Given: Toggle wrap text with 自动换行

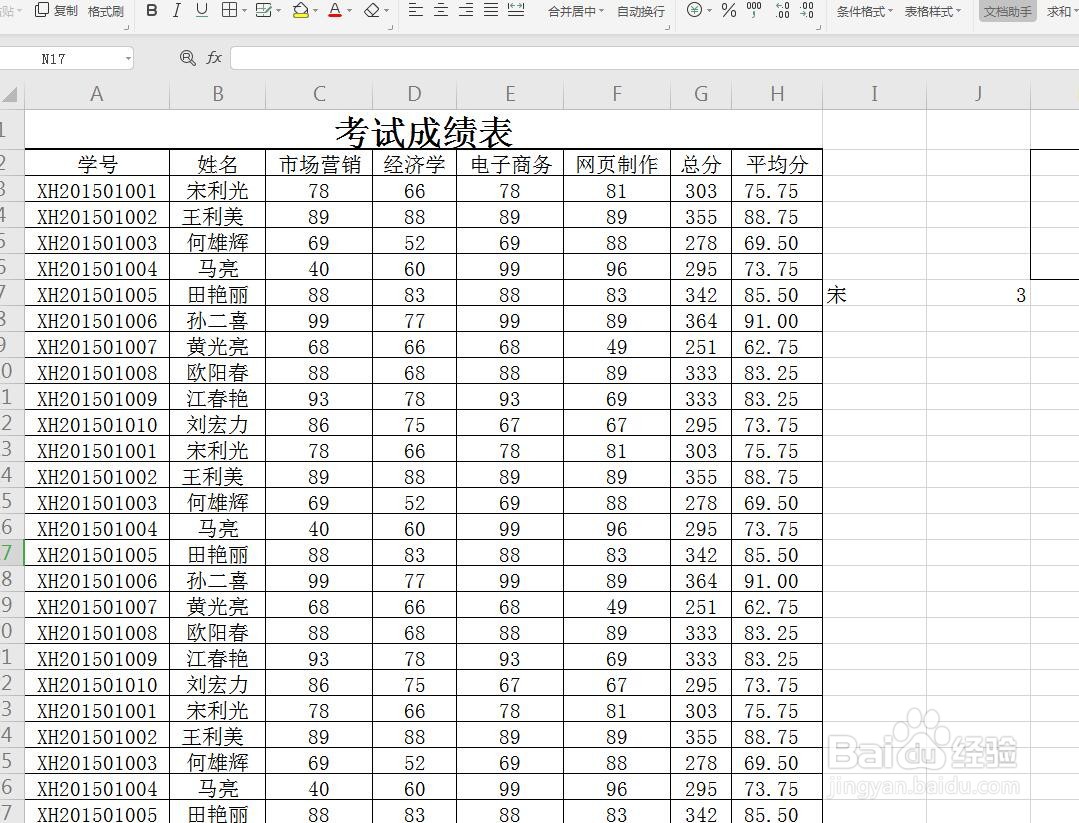Looking at the screenshot, I should pos(640,11).
